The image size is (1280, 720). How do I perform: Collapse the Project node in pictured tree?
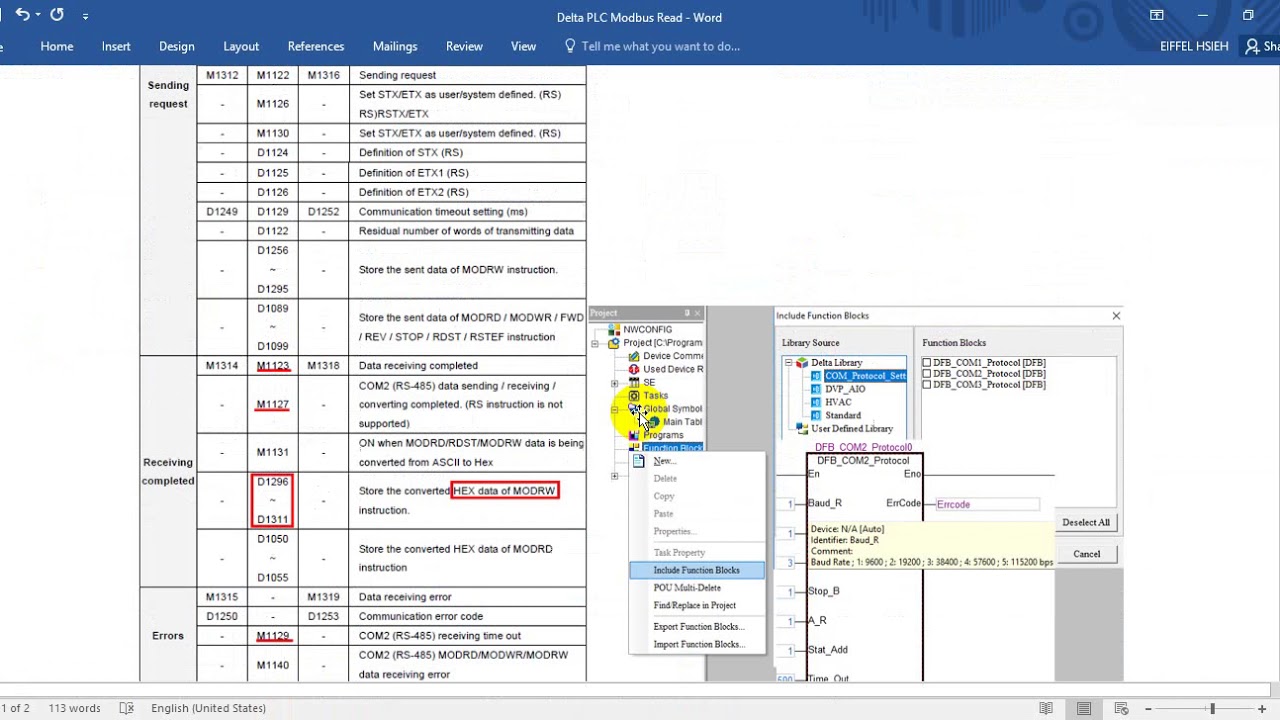tap(595, 343)
